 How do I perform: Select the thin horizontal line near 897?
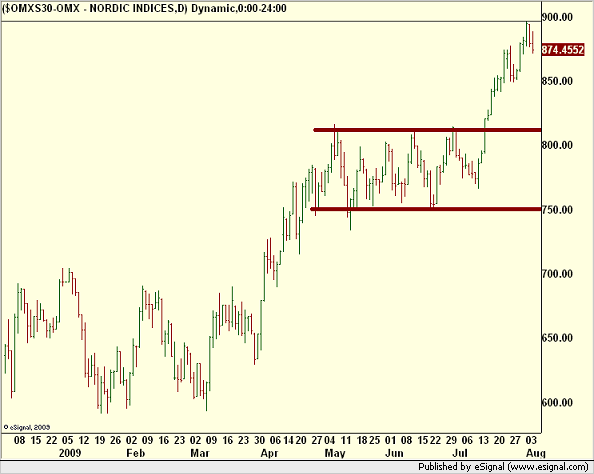(271, 22)
